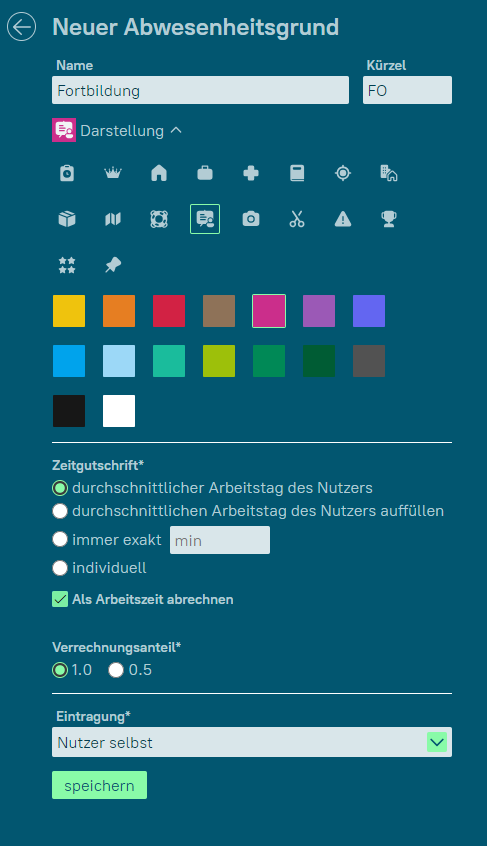Pick the briefcase icon
The image size is (487, 846).
point(205,173)
